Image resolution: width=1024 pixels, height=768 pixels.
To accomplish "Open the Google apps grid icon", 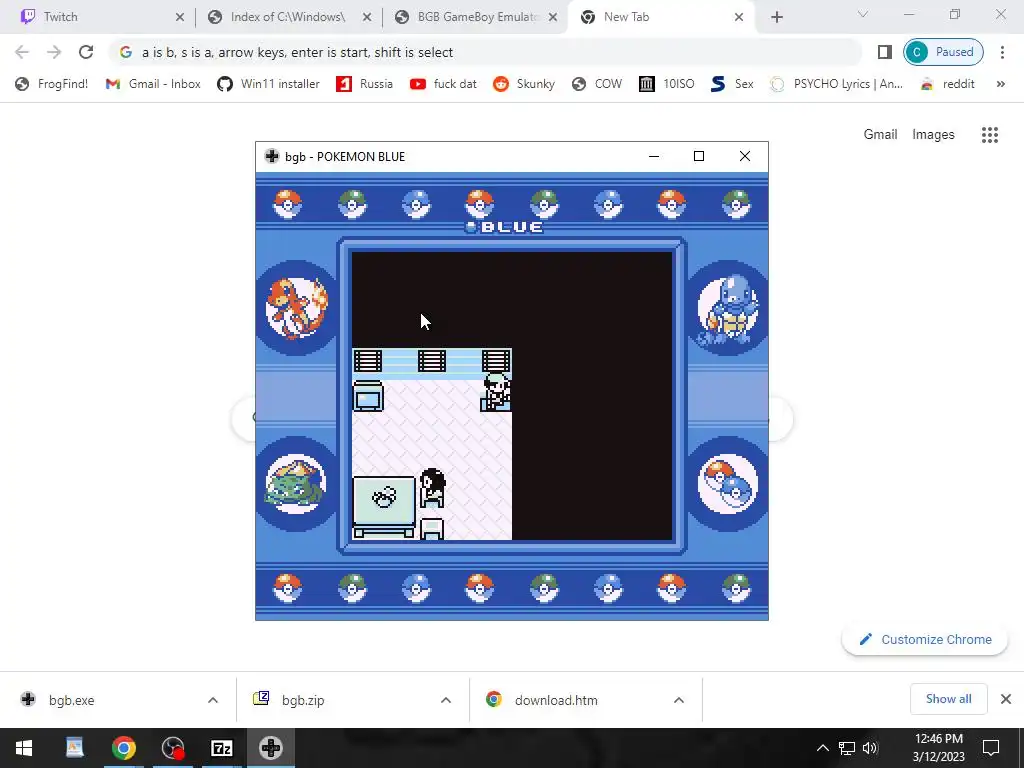I will click(x=989, y=135).
